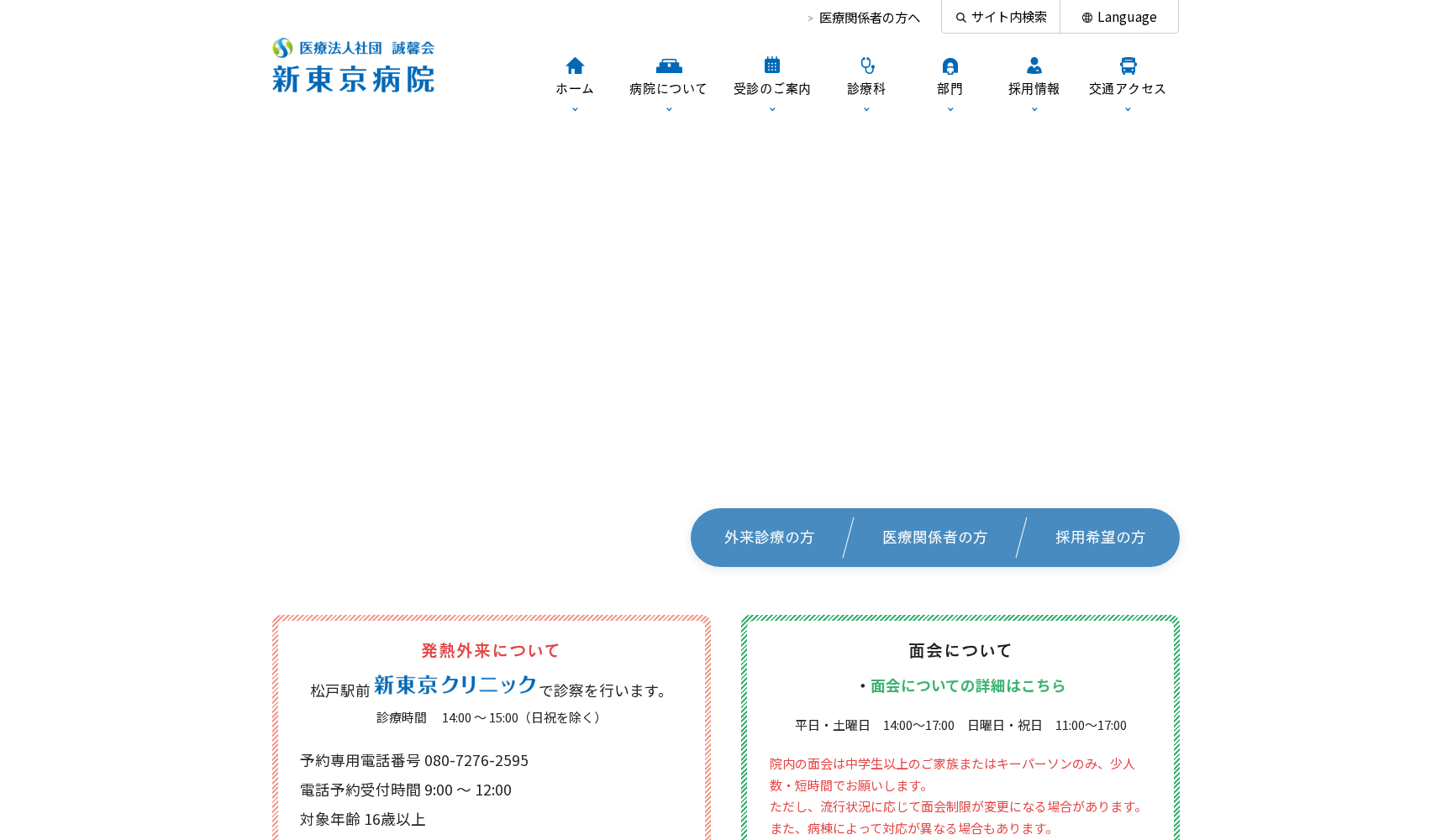Select the ホーム home icon

(x=574, y=64)
